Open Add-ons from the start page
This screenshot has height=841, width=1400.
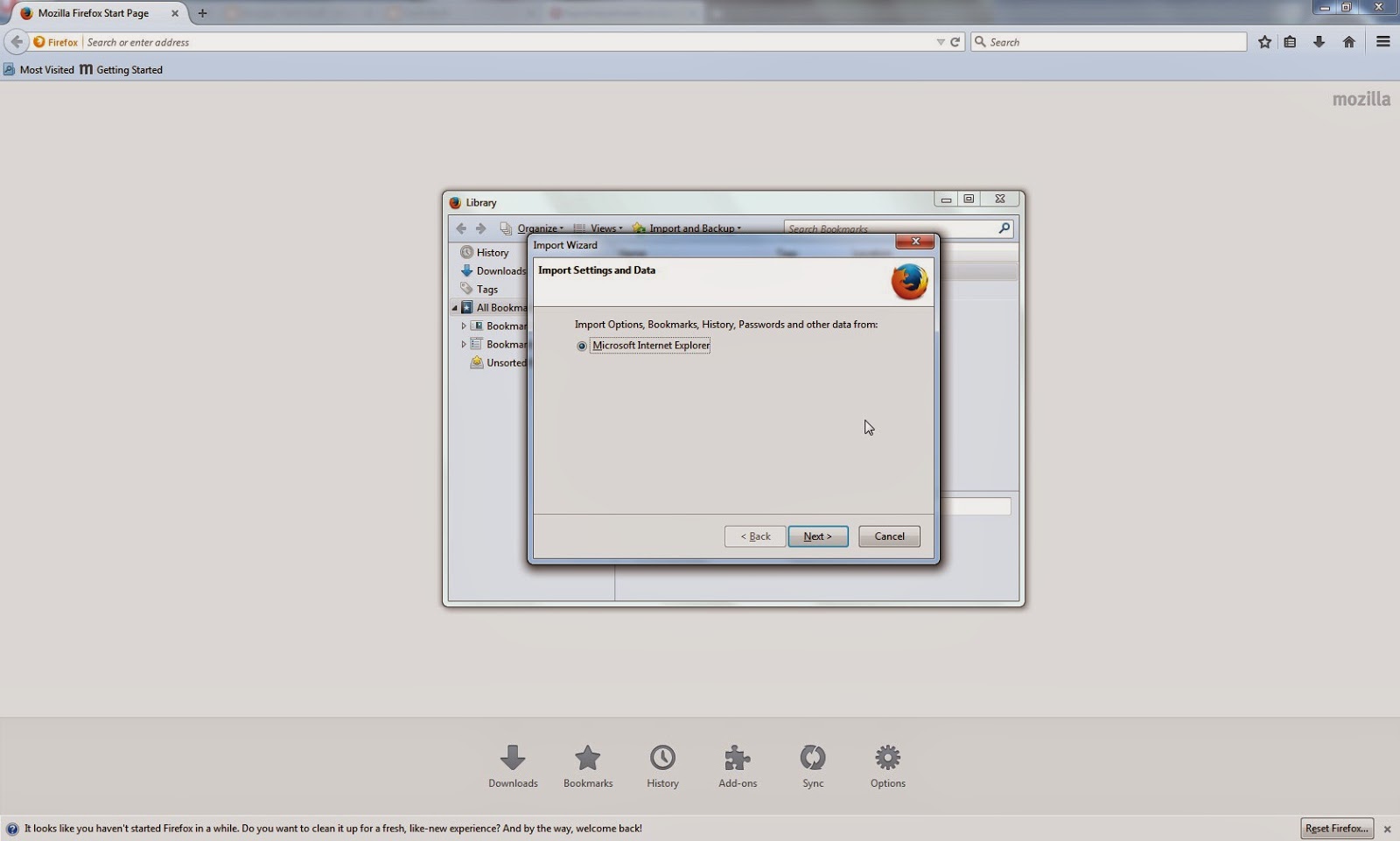[x=738, y=766]
